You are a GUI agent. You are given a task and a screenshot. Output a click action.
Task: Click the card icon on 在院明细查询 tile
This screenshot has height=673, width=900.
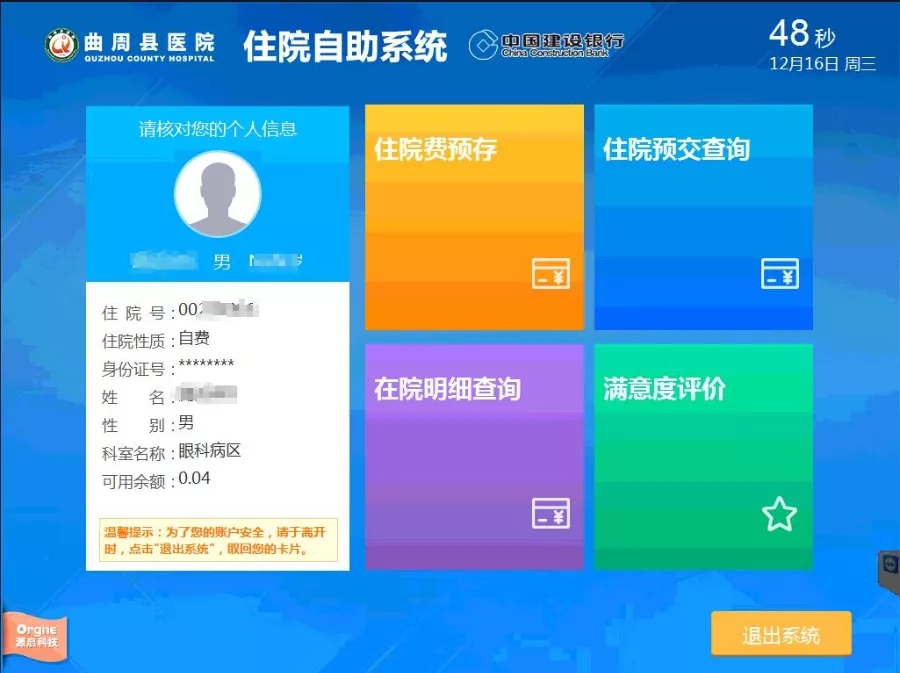[553, 514]
